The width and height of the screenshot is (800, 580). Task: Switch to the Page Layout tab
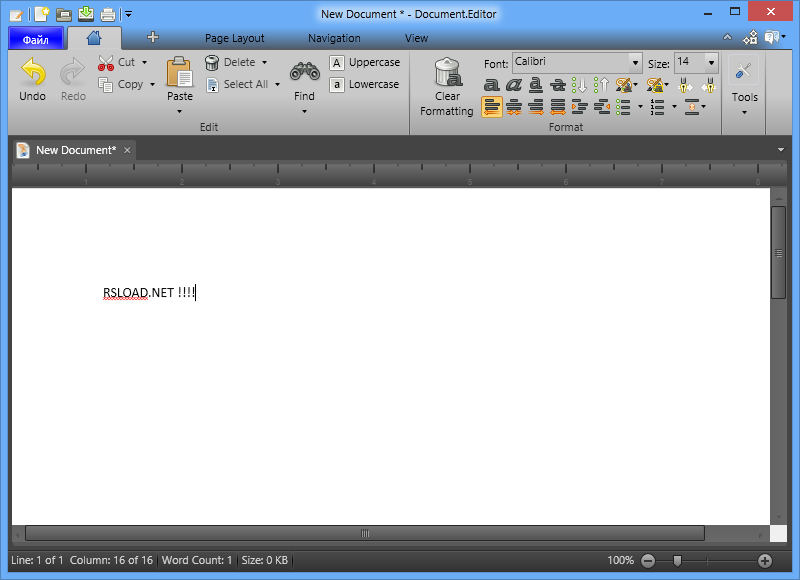(235, 38)
